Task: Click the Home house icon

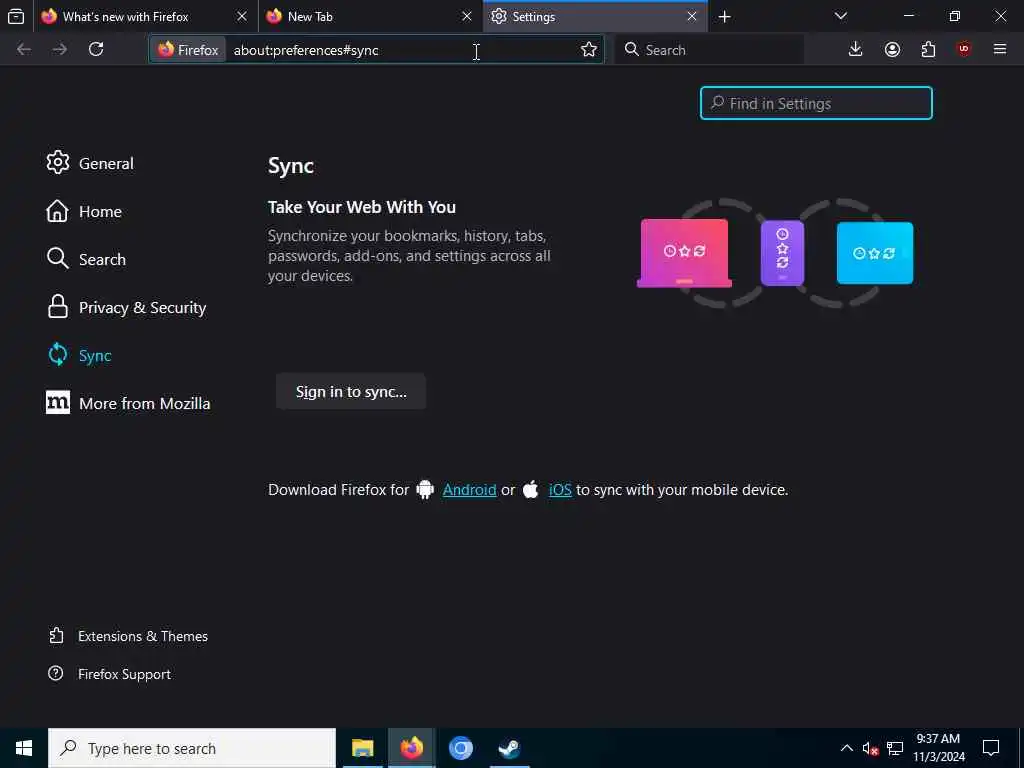Action: [57, 211]
